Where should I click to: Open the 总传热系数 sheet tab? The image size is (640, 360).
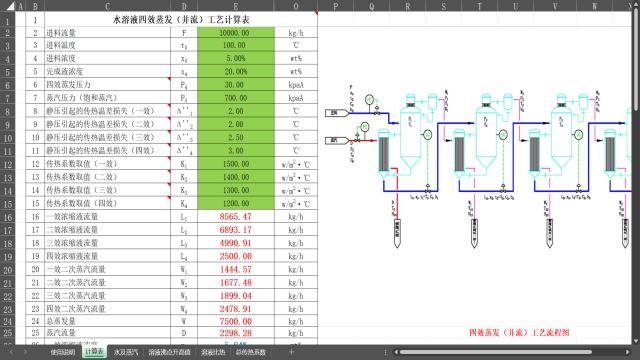[250, 352]
